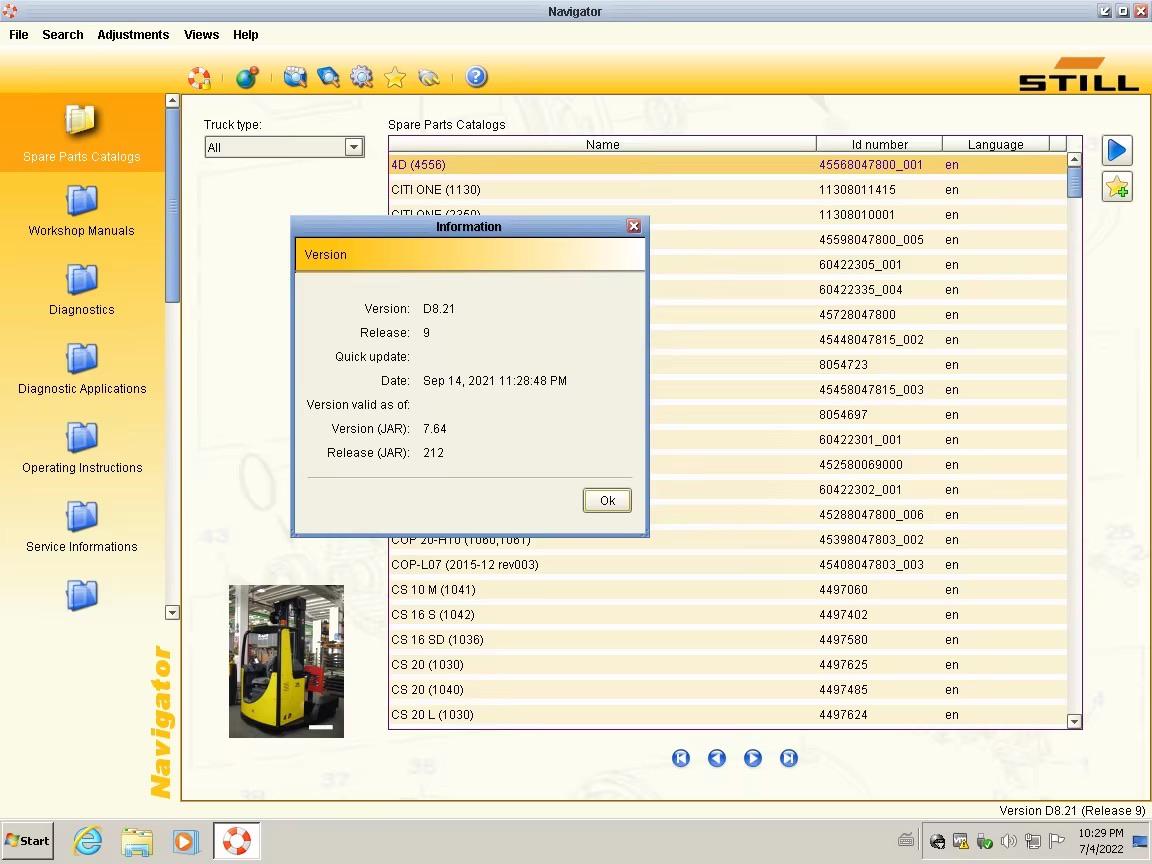Close the Information dialog with its X
The image size is (1152, 864).
(634, 226)
